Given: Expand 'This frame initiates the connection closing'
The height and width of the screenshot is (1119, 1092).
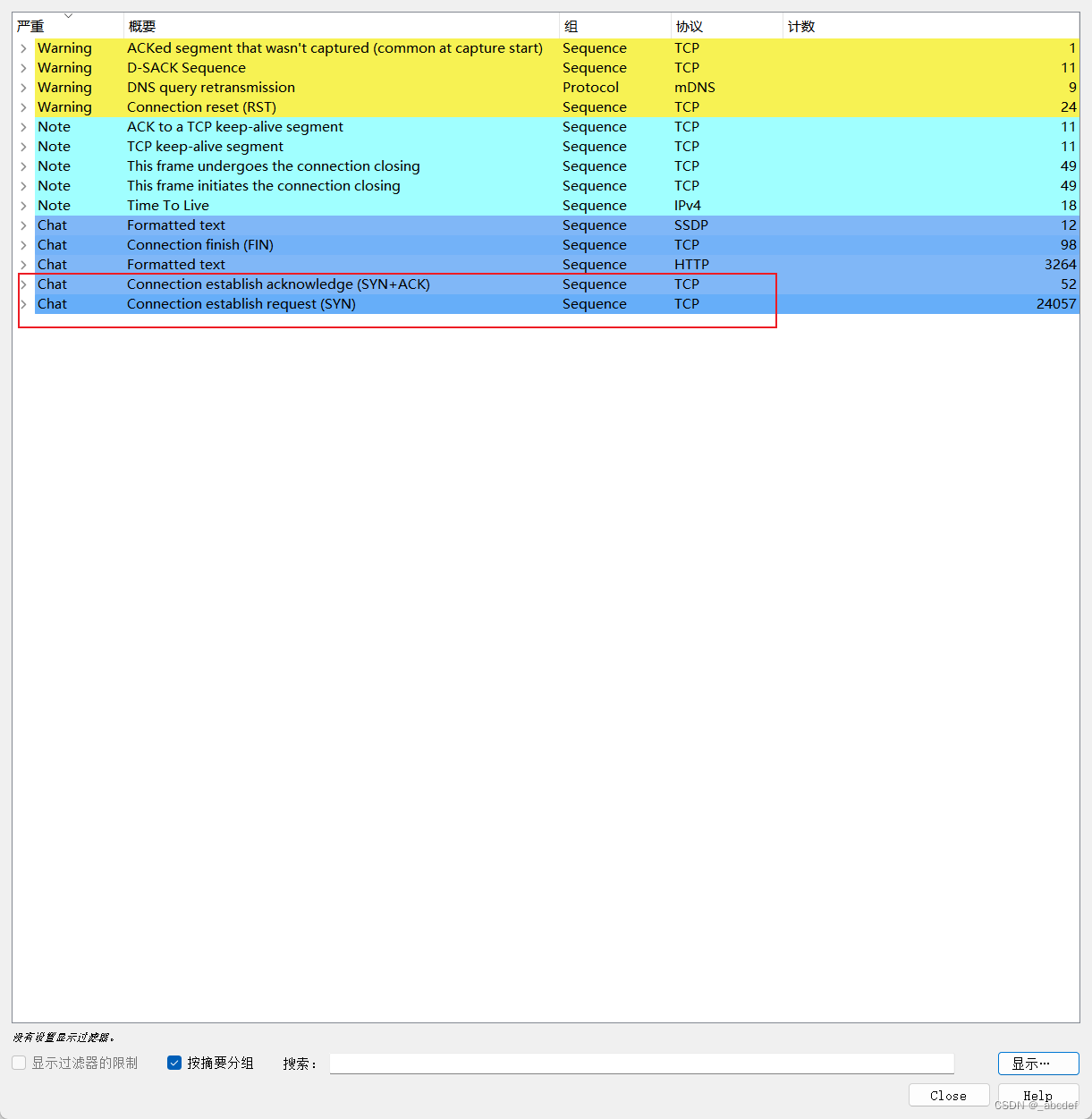Looking at the screenshot, I should (x=23, y=186).
